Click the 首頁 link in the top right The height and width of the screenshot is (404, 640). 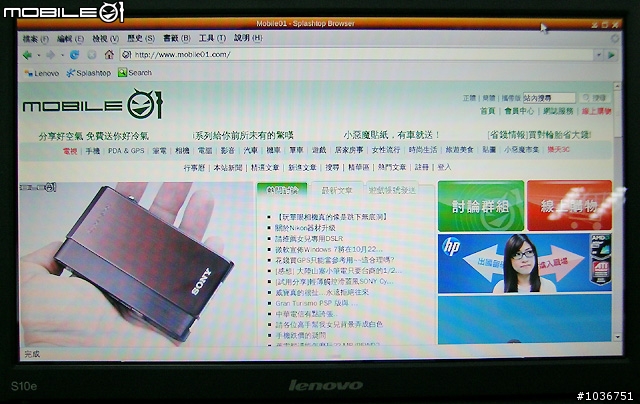pyautogui.click(x=487, y=111)
